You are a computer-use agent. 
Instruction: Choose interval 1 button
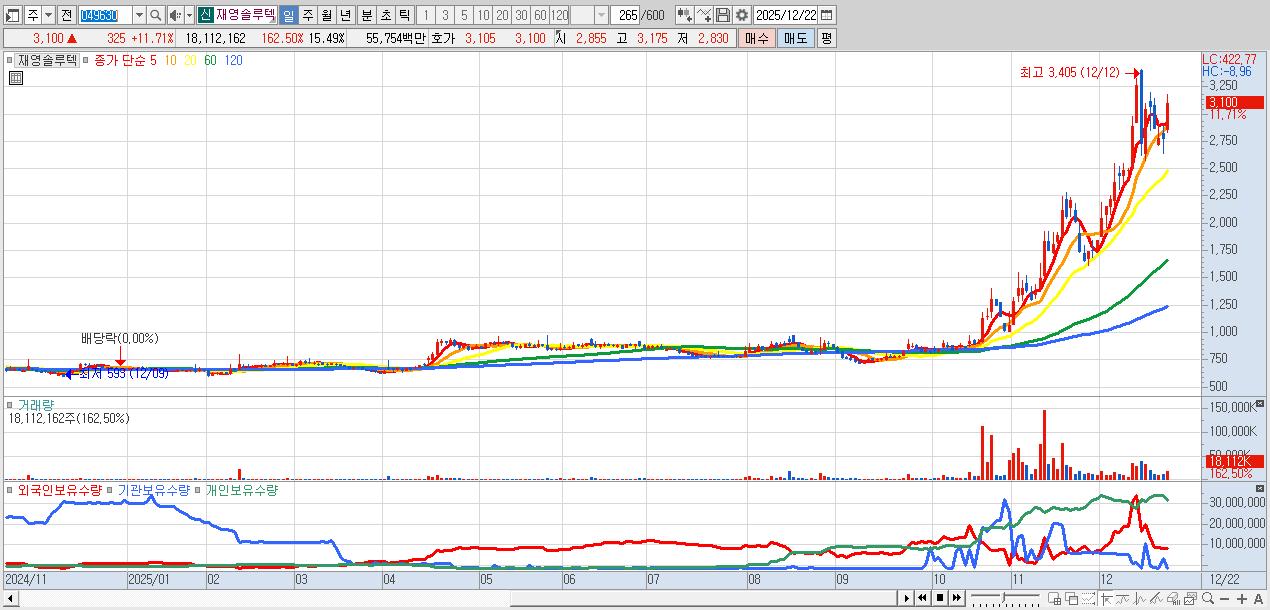426,15
